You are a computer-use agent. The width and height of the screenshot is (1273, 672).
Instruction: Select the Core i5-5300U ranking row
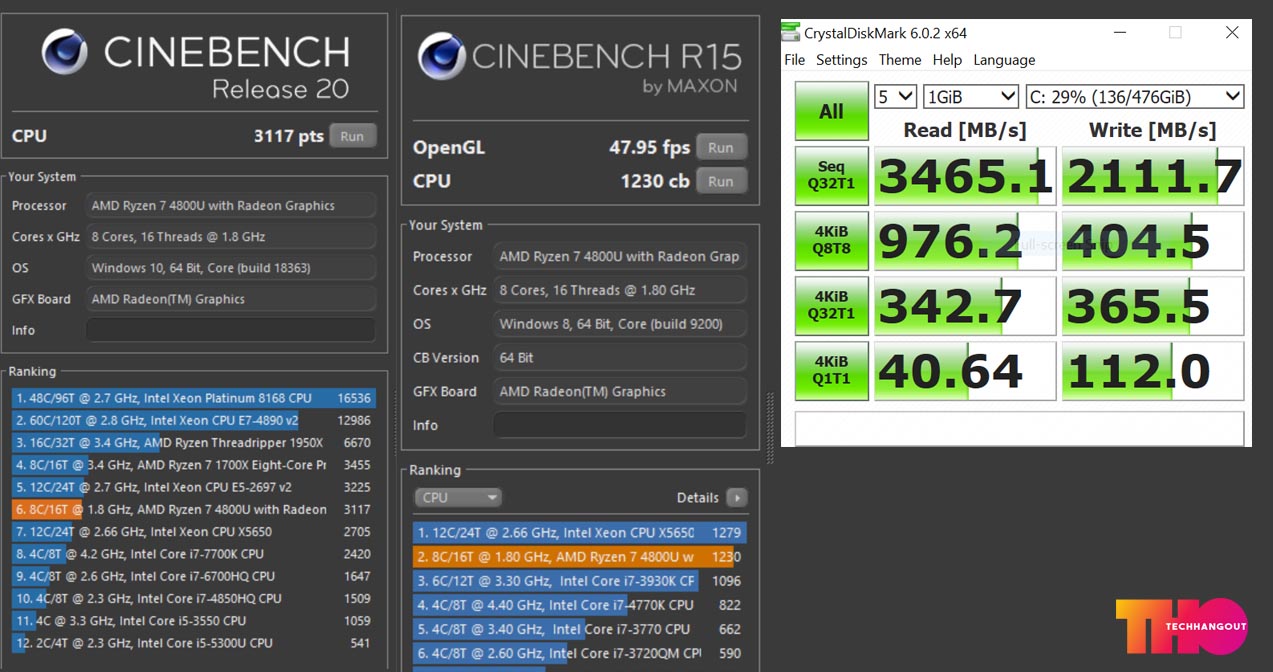click(194, 643)
